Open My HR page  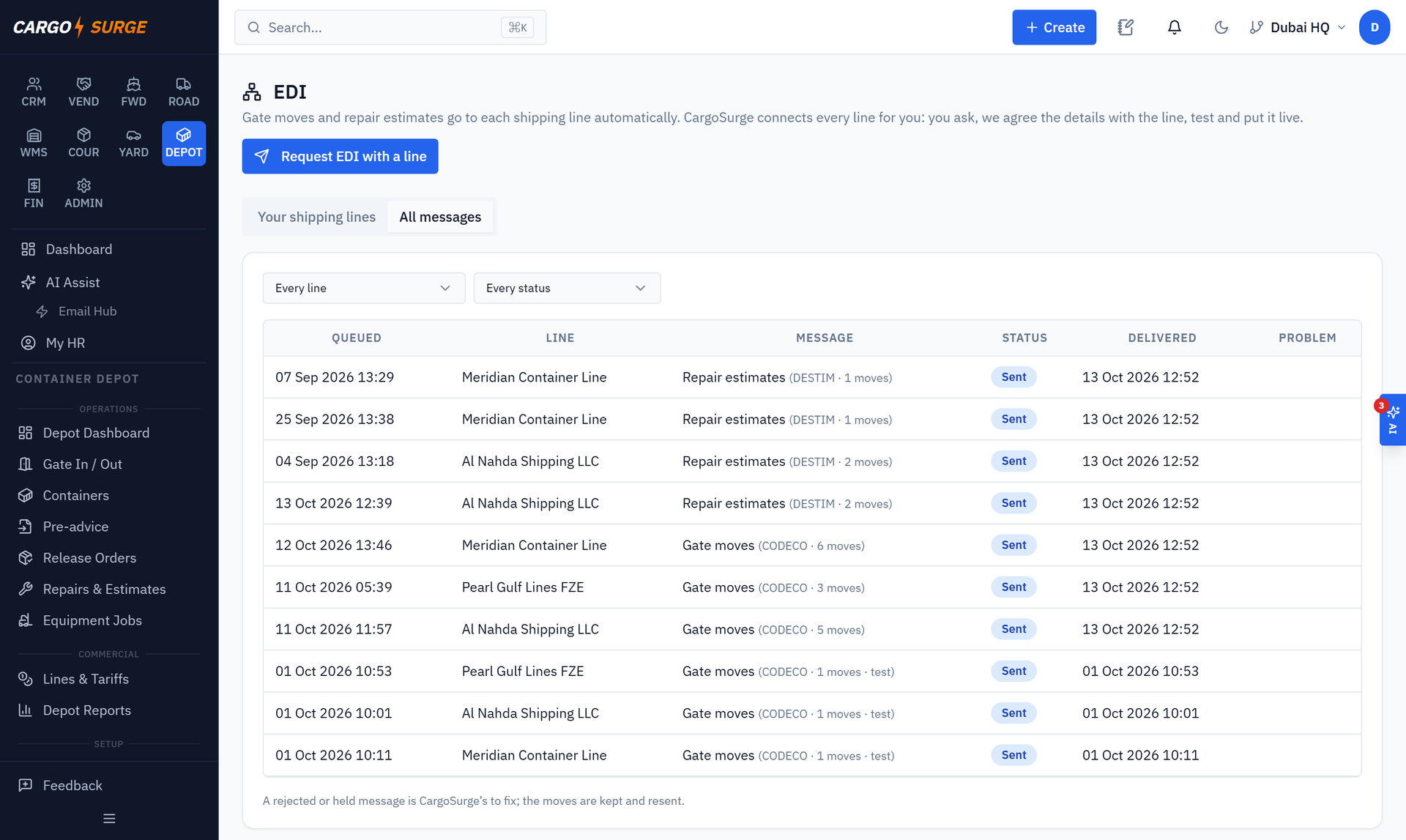coord(109,343)
